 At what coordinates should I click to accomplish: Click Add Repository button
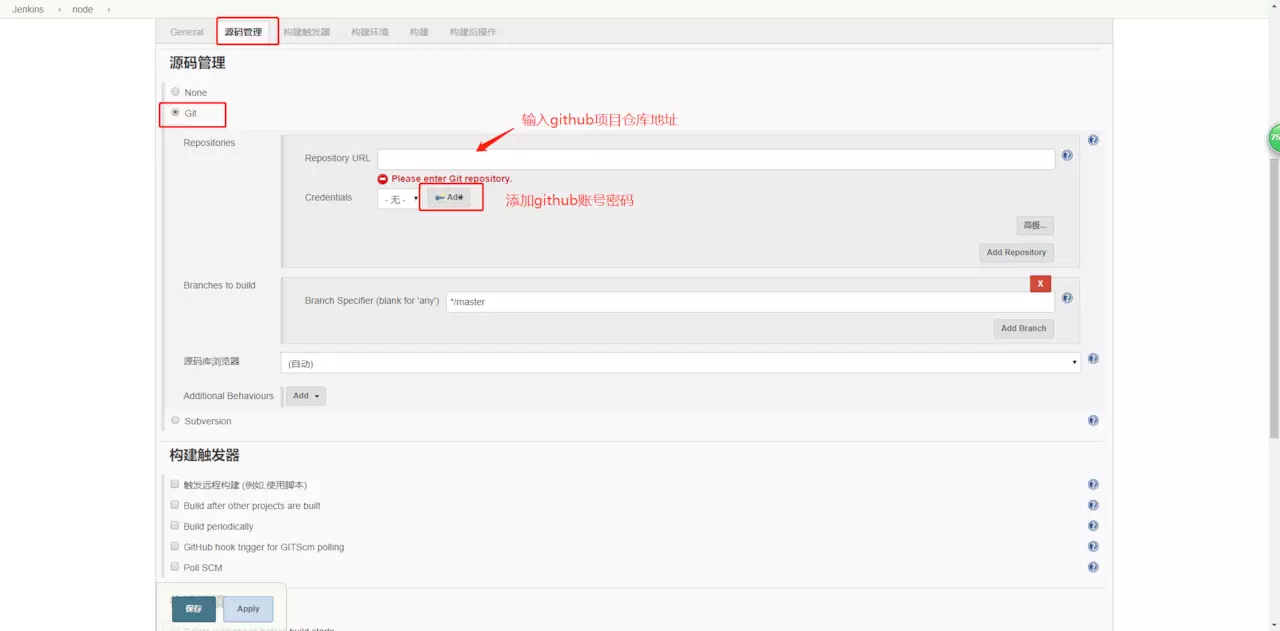coord(1016,252)
